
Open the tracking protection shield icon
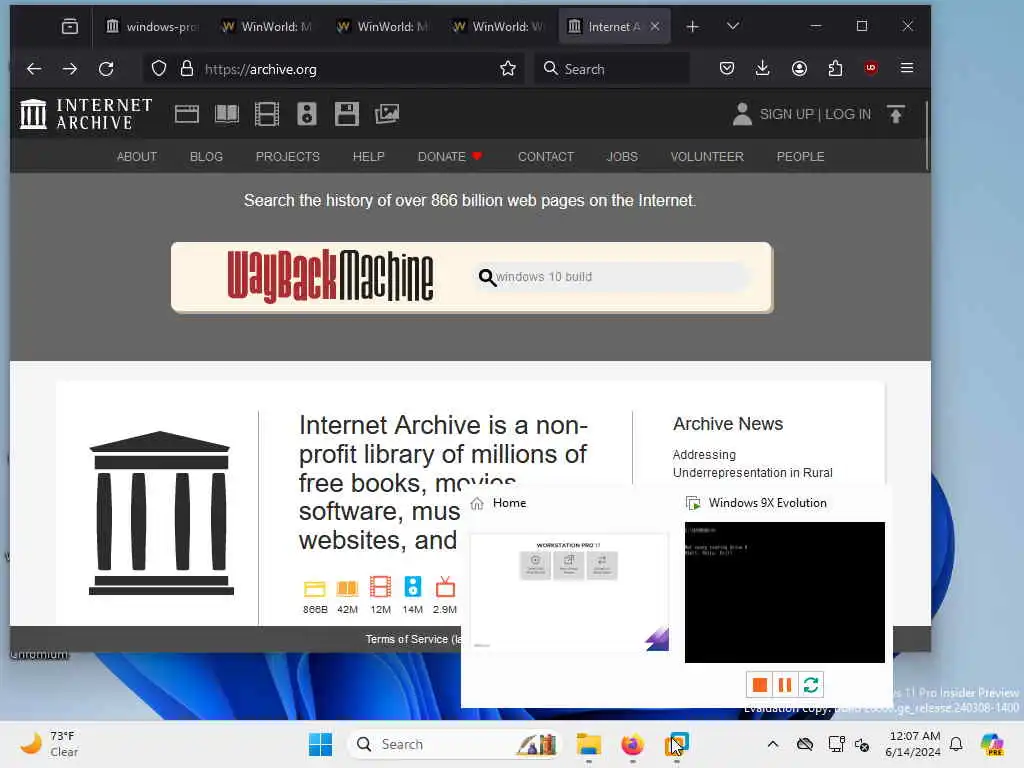159,69
